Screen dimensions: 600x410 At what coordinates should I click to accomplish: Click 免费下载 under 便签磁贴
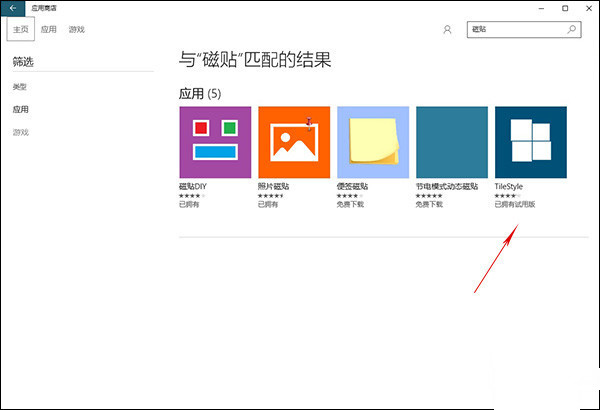click(x=350, y=204)
